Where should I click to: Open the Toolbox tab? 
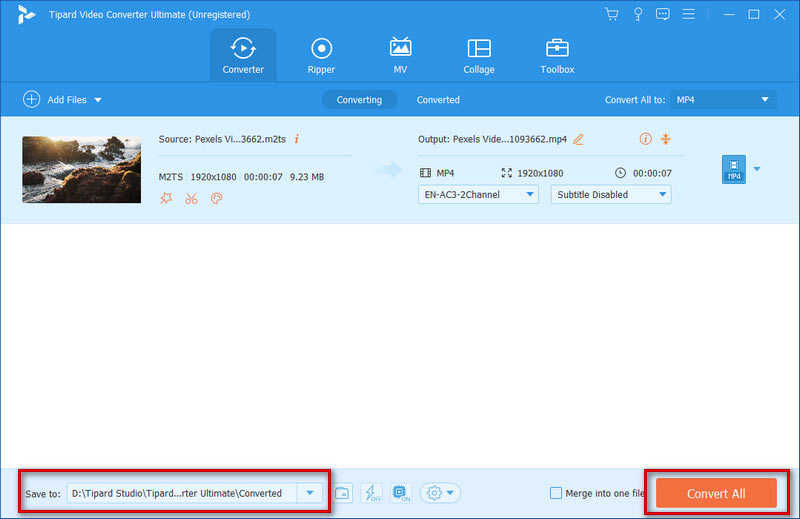[557, 55]
